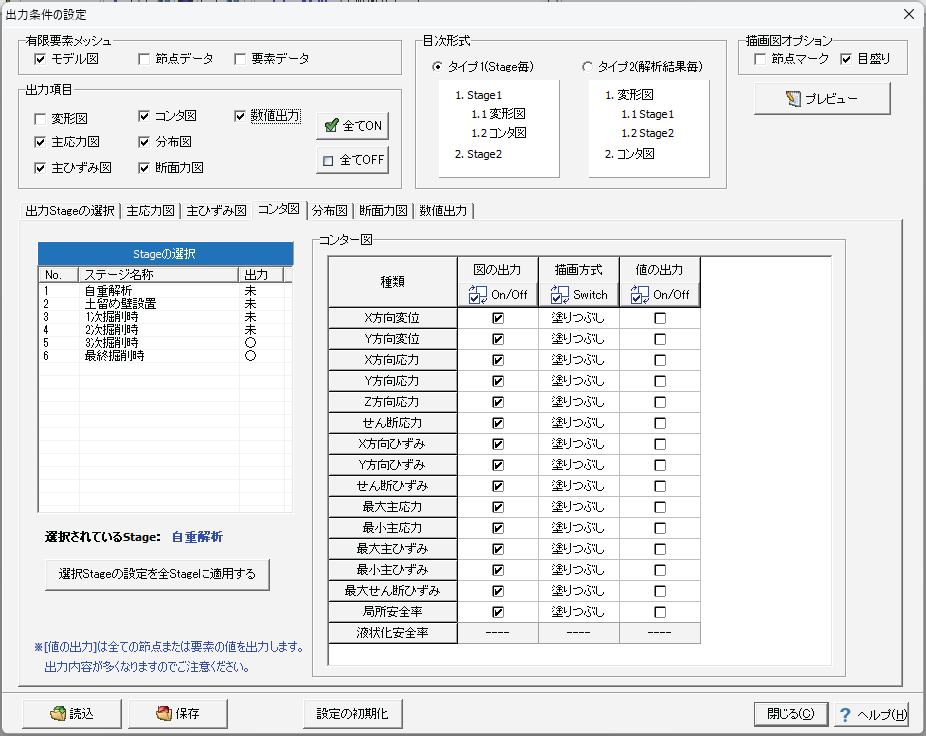The width and height of the screenshot is (926, 736).
Task: Open the プレビュー preview button
Action: 822,99
